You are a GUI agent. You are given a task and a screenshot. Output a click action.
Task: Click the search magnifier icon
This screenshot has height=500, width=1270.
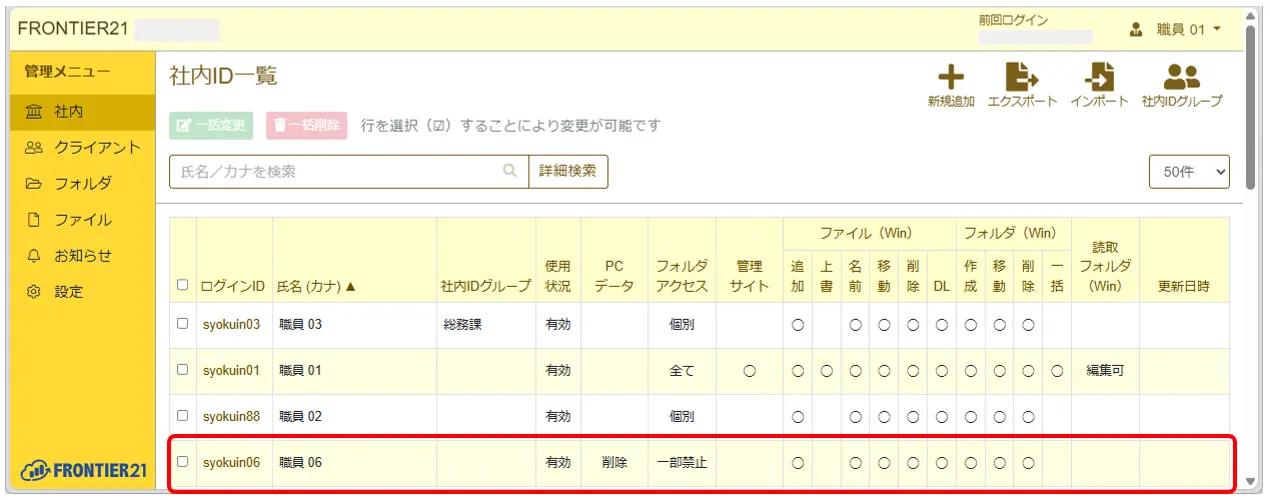(x=510, y=171)
